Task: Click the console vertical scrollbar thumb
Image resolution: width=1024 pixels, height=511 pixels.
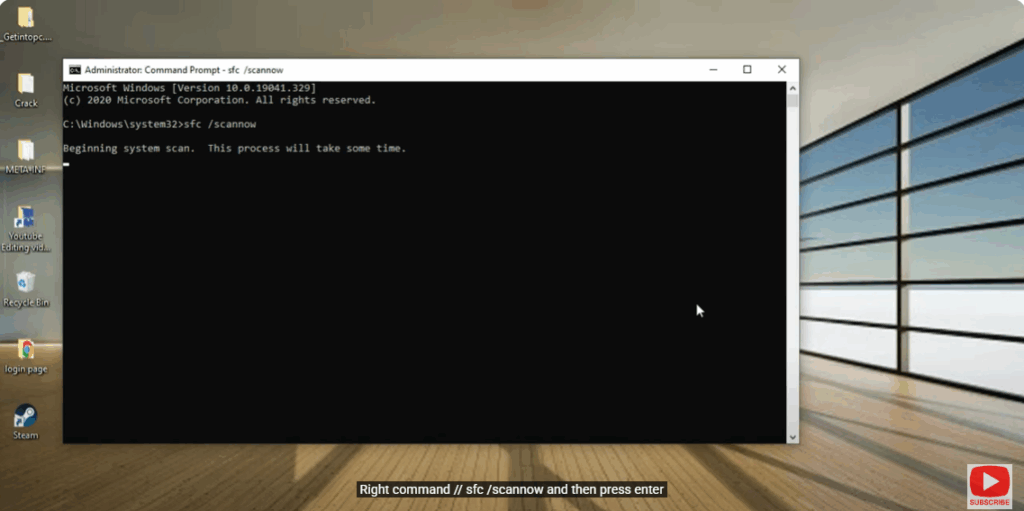Action: (x=792, y=102)
